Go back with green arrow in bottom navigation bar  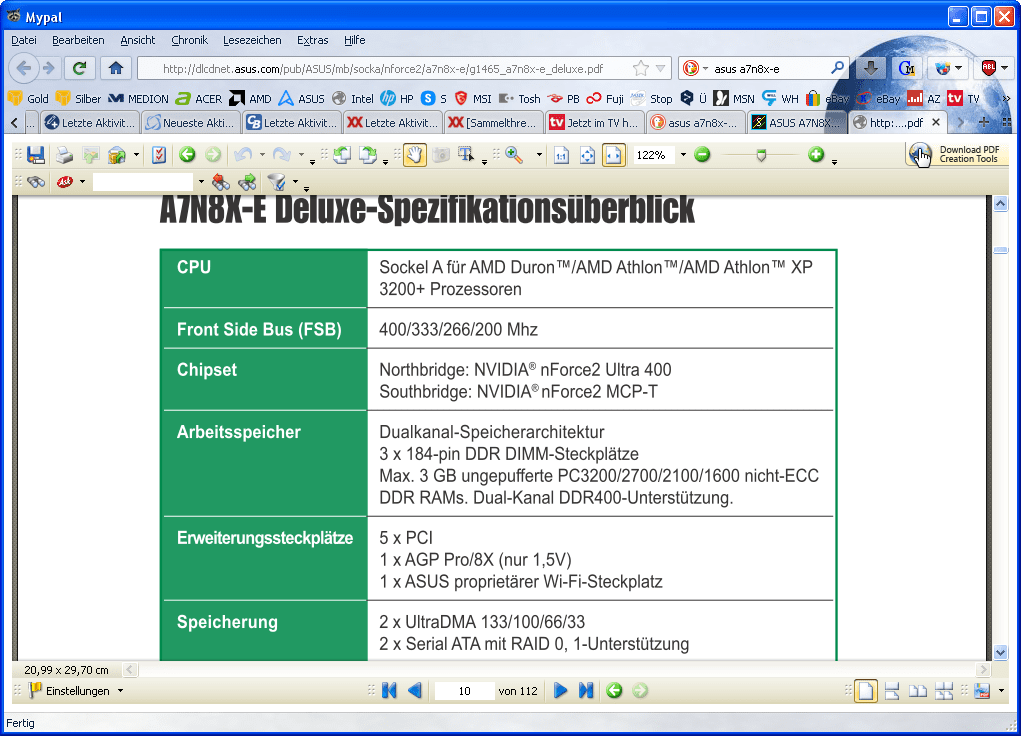pyautogui.click(x=614, y=690)
